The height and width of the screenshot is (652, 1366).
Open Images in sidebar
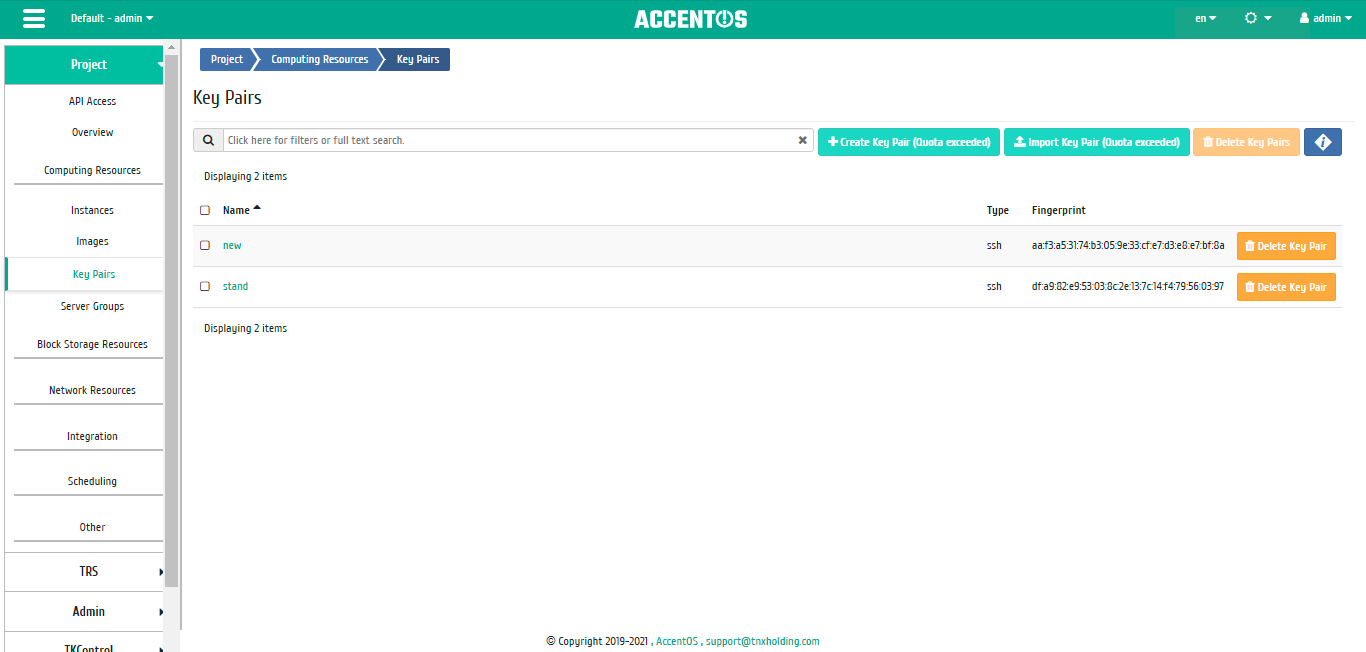pyautogui.click(x=92, y=241)
